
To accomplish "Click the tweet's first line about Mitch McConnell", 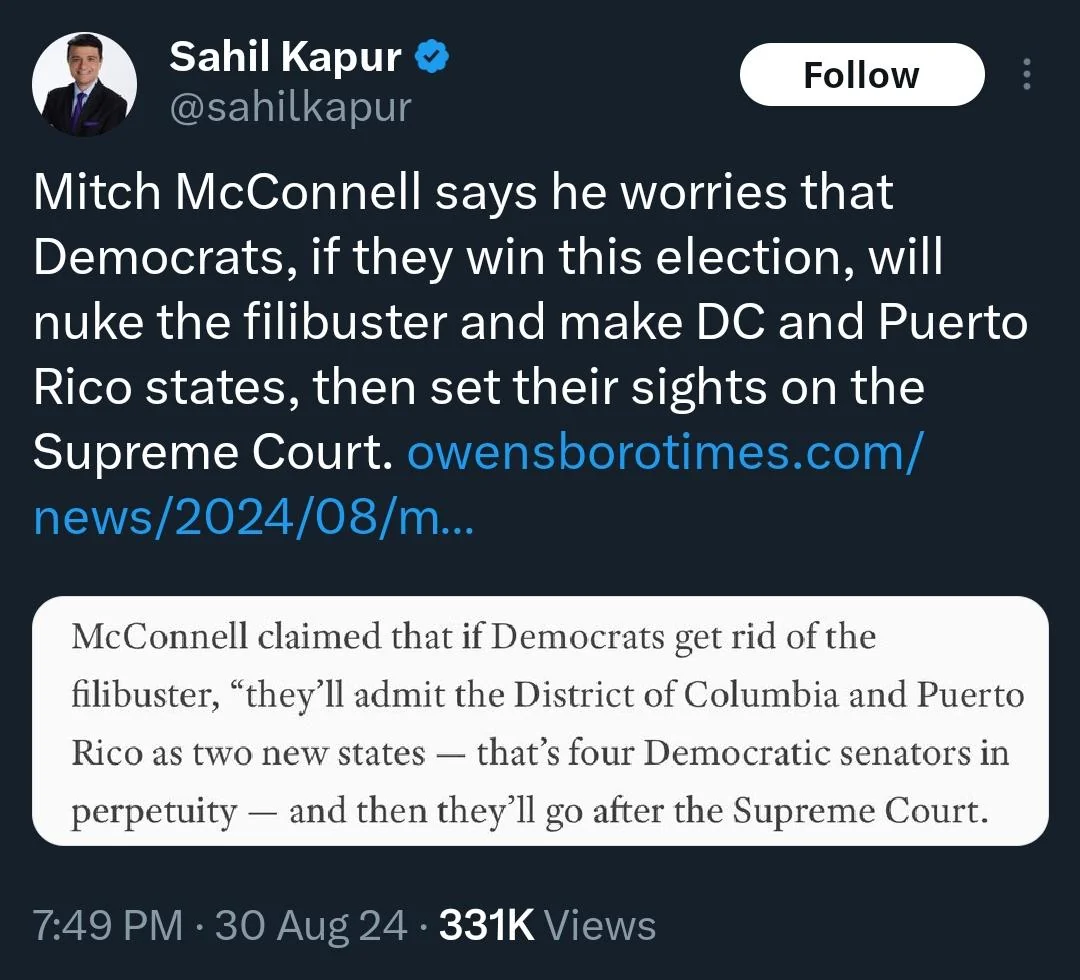I will (463, 193).
